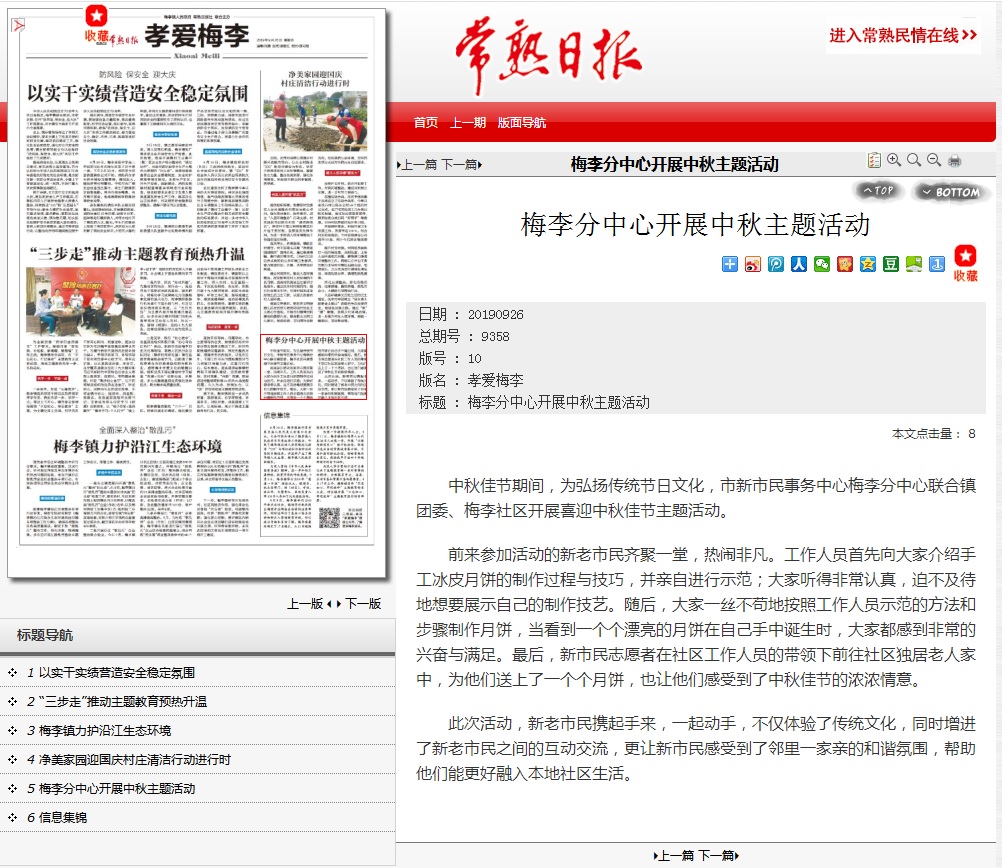
Task: Click the red star 收藏 icon over the page thumbnail
Action: [x=96, y=25]
